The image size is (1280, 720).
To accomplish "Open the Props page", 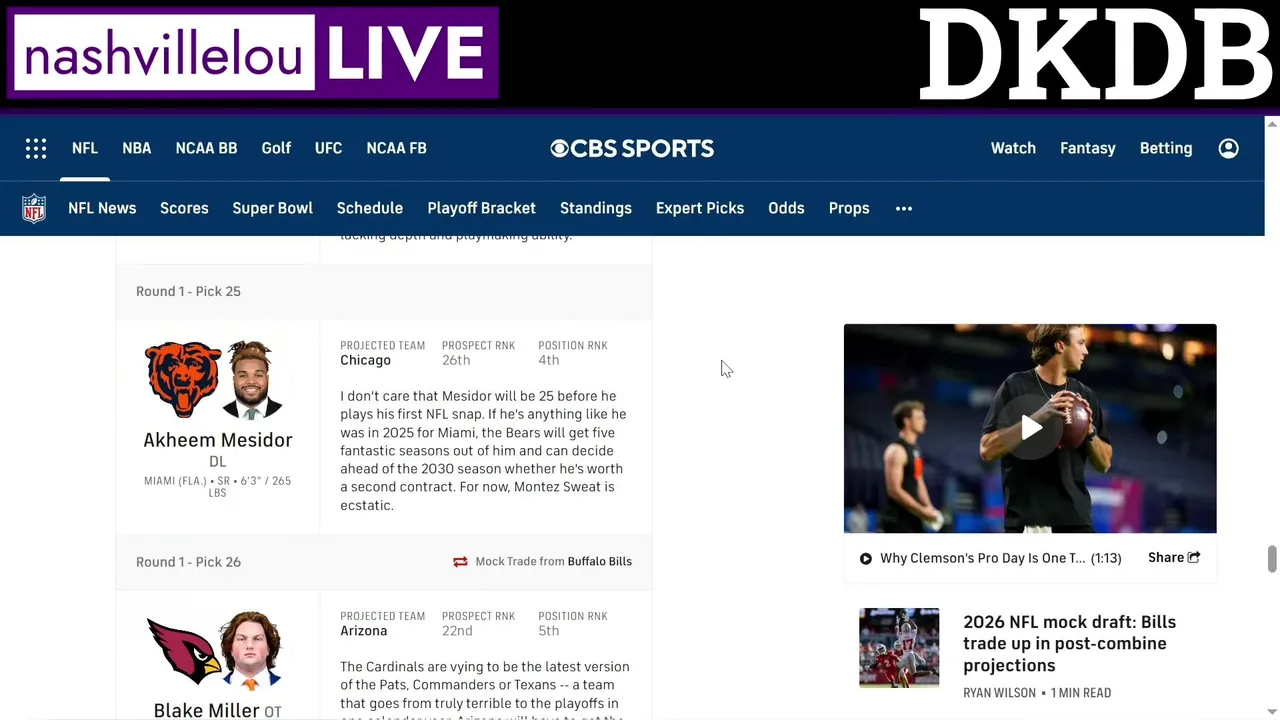I will (849, 208).
